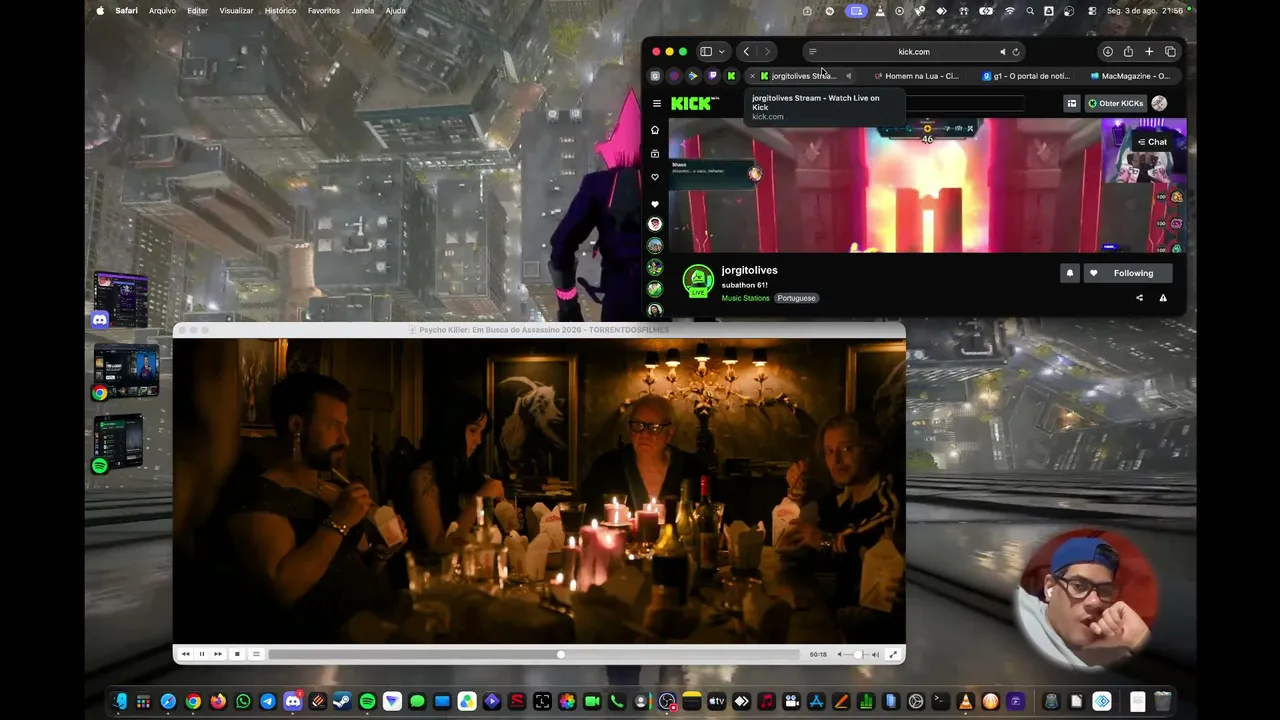
Task: Mute audio from the Safari address bar
Action: [1002, 52]
